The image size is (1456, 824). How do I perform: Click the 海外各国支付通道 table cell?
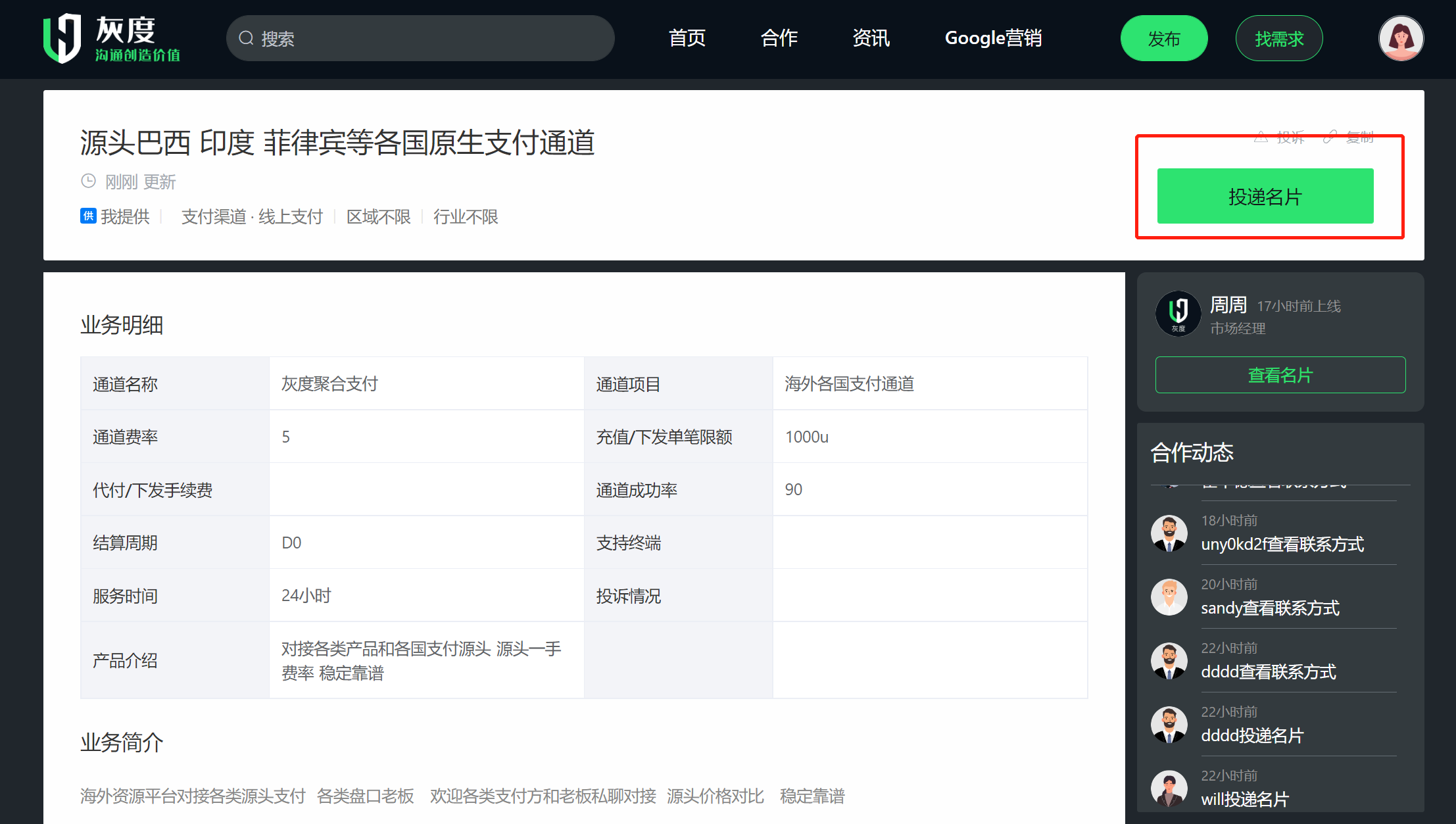point(930,383)
